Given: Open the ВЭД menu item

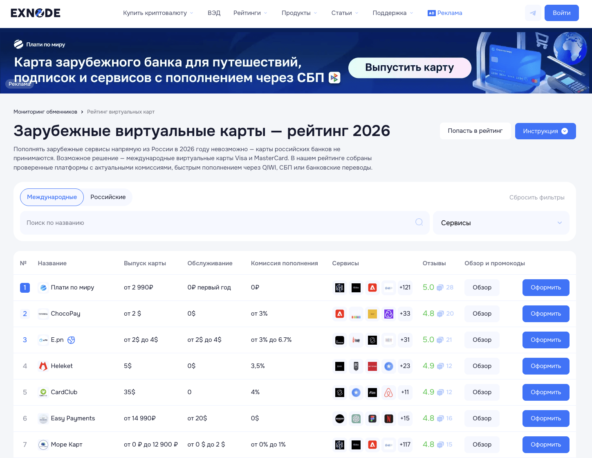Looking at the screenshot, I should click(x=214, y=13).
